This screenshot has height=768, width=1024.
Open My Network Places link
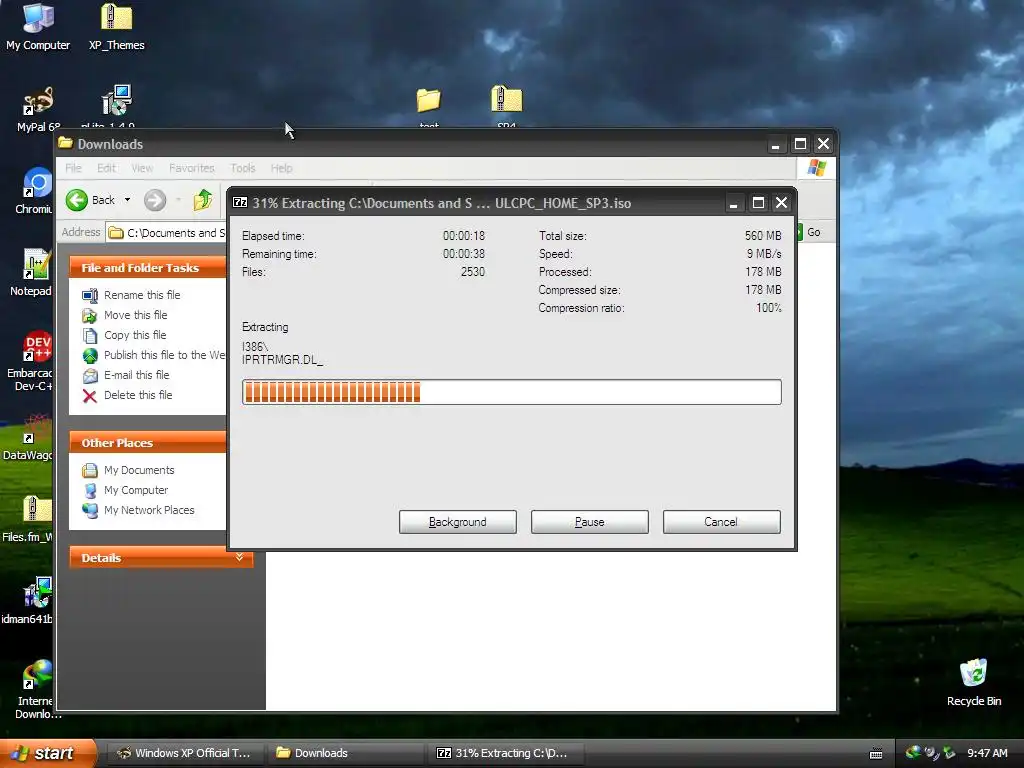click(x=149, y=511)
